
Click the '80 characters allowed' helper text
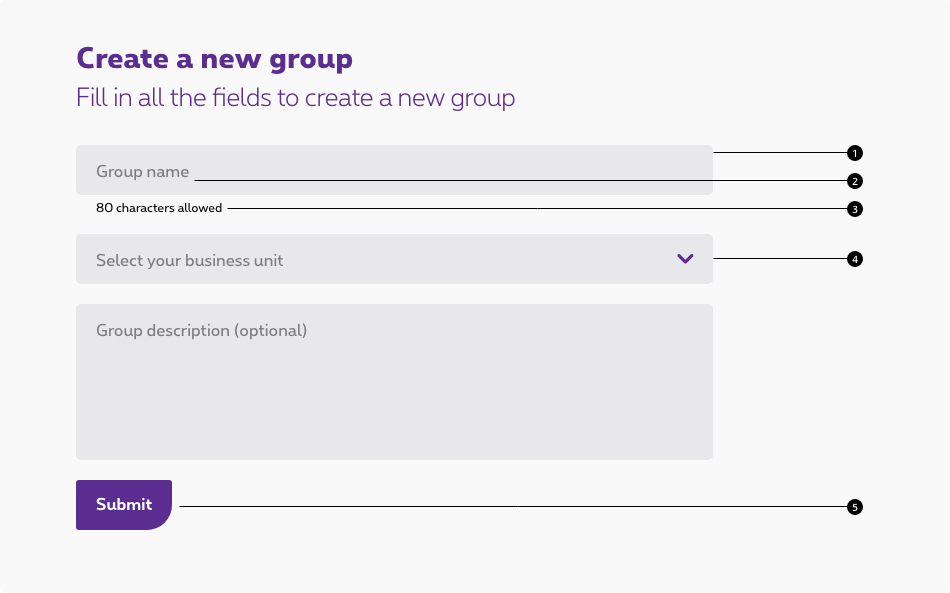(159, 208)
